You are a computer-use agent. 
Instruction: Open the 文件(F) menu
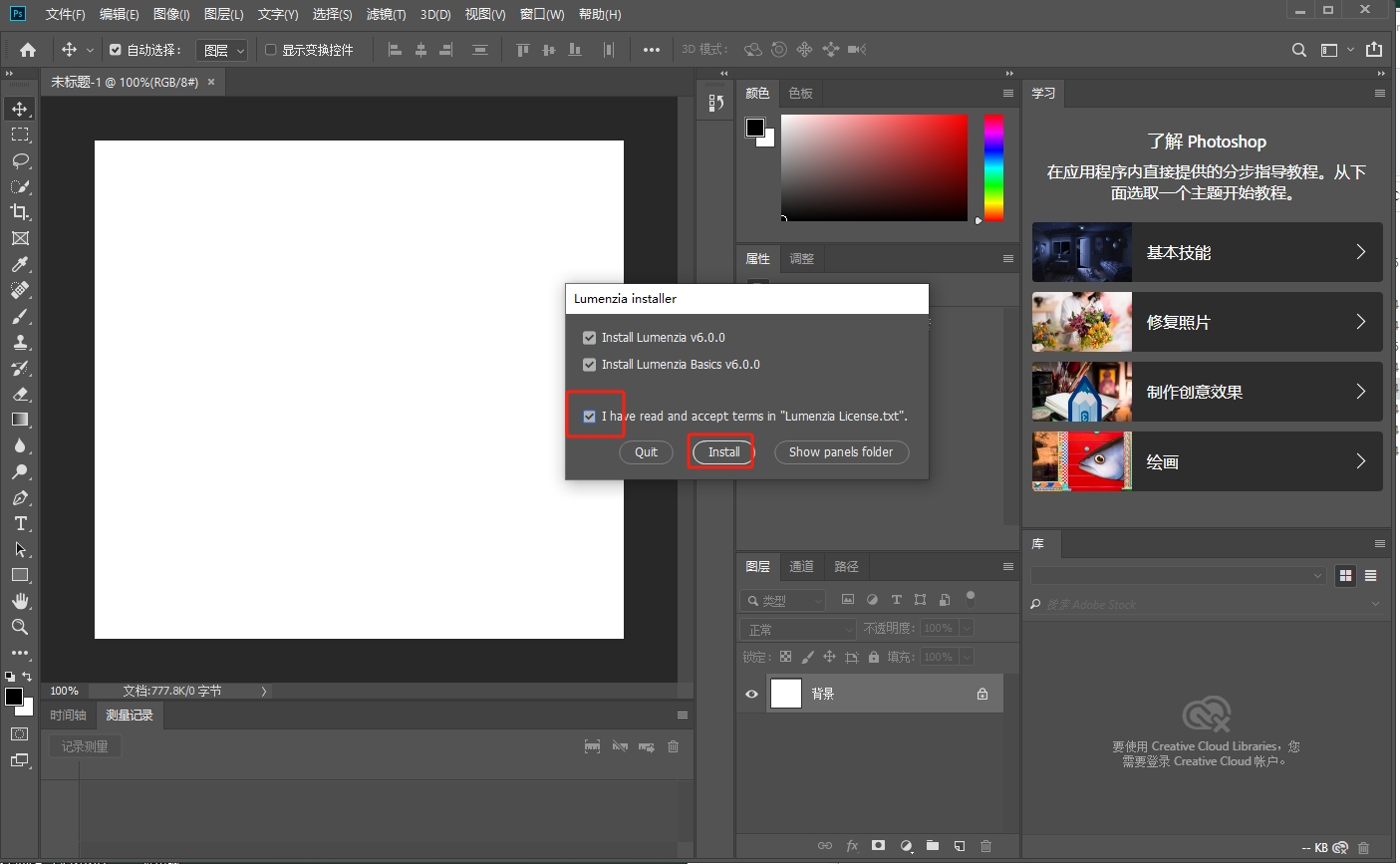pyautogui.click(x=66, y=14)
